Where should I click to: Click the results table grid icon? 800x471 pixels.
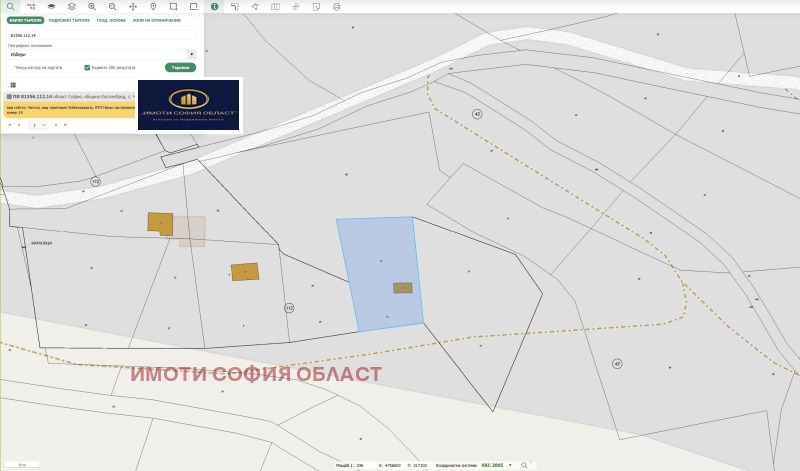click(13, 85)
